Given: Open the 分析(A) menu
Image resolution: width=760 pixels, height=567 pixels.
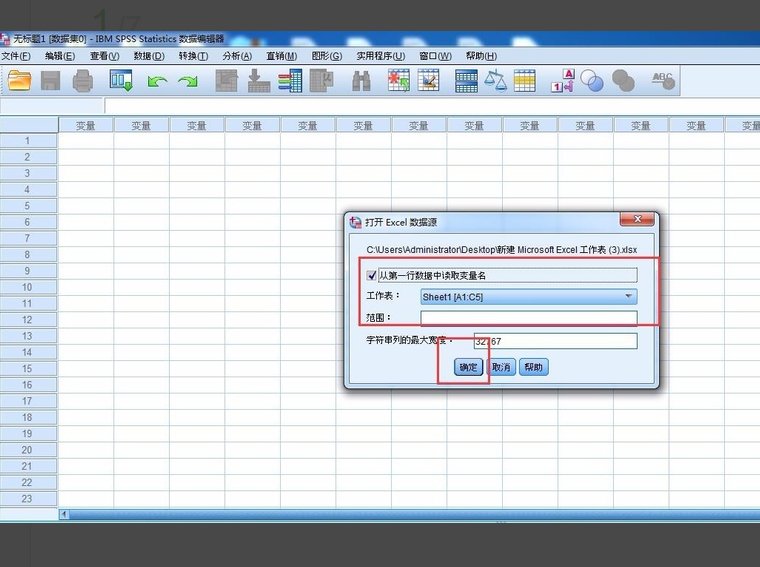Looking at the screenshot, I should (237, 56).
